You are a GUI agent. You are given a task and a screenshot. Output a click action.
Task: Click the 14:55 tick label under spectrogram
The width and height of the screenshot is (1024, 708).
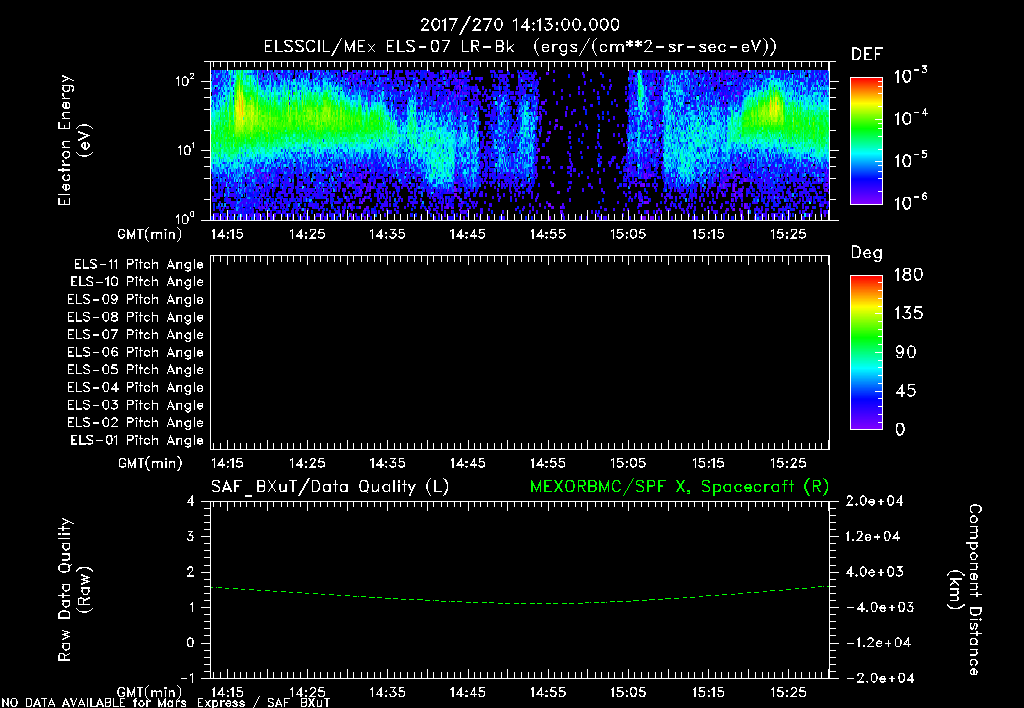547,234
